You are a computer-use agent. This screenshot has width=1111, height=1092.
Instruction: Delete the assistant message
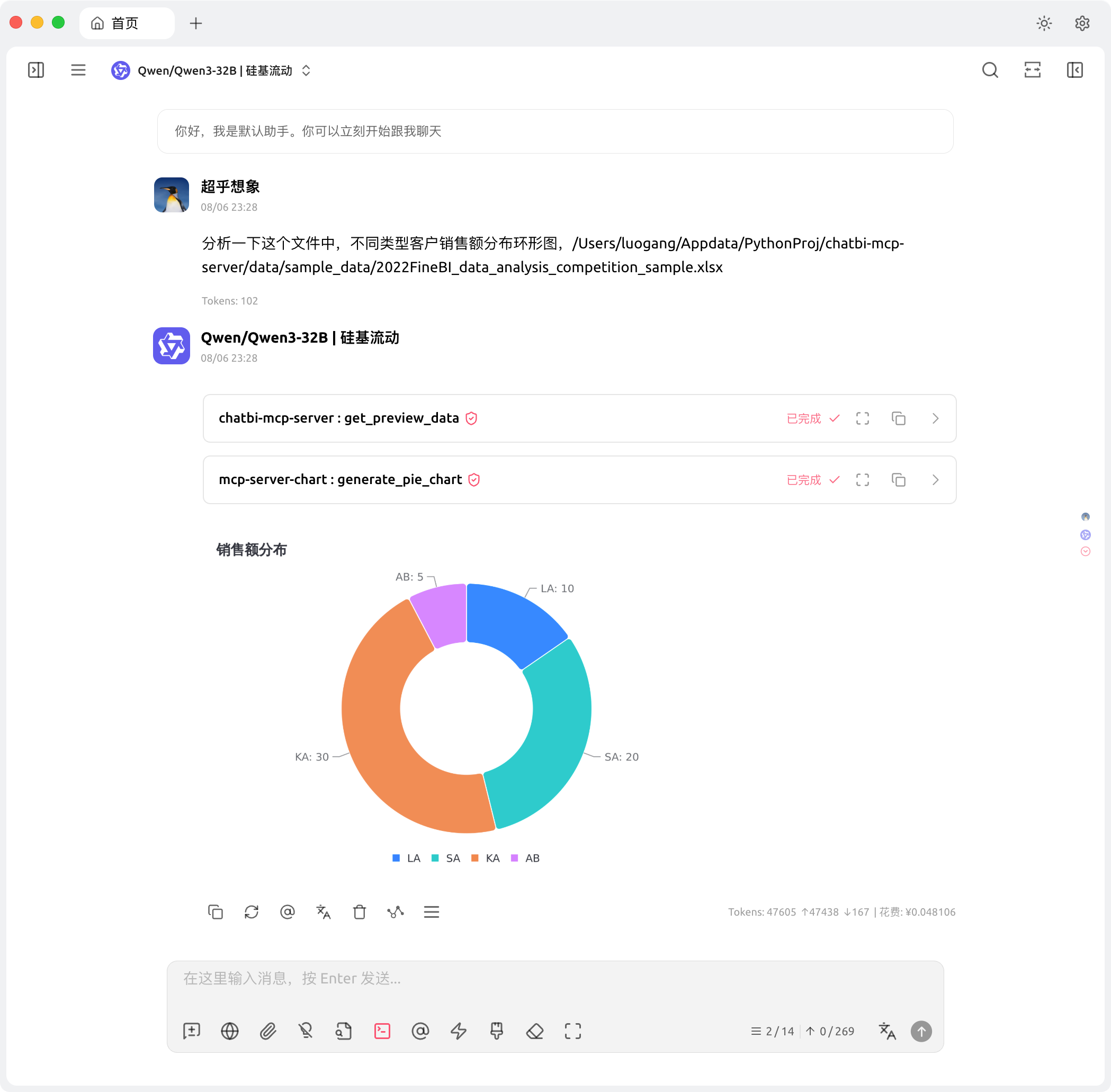360,912
